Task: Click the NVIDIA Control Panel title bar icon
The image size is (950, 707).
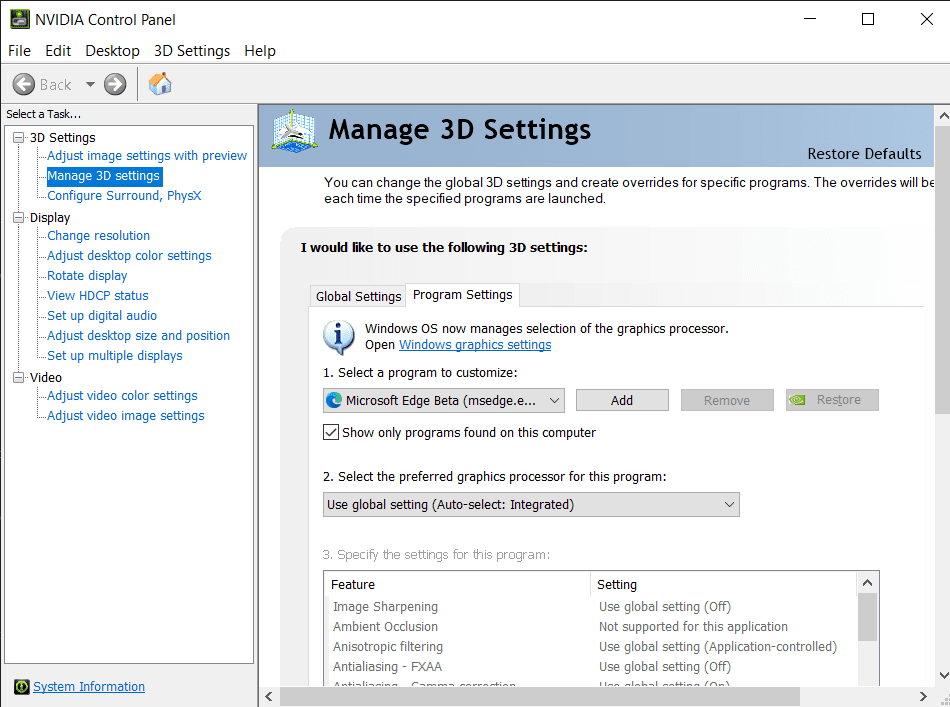Action: 19,19
